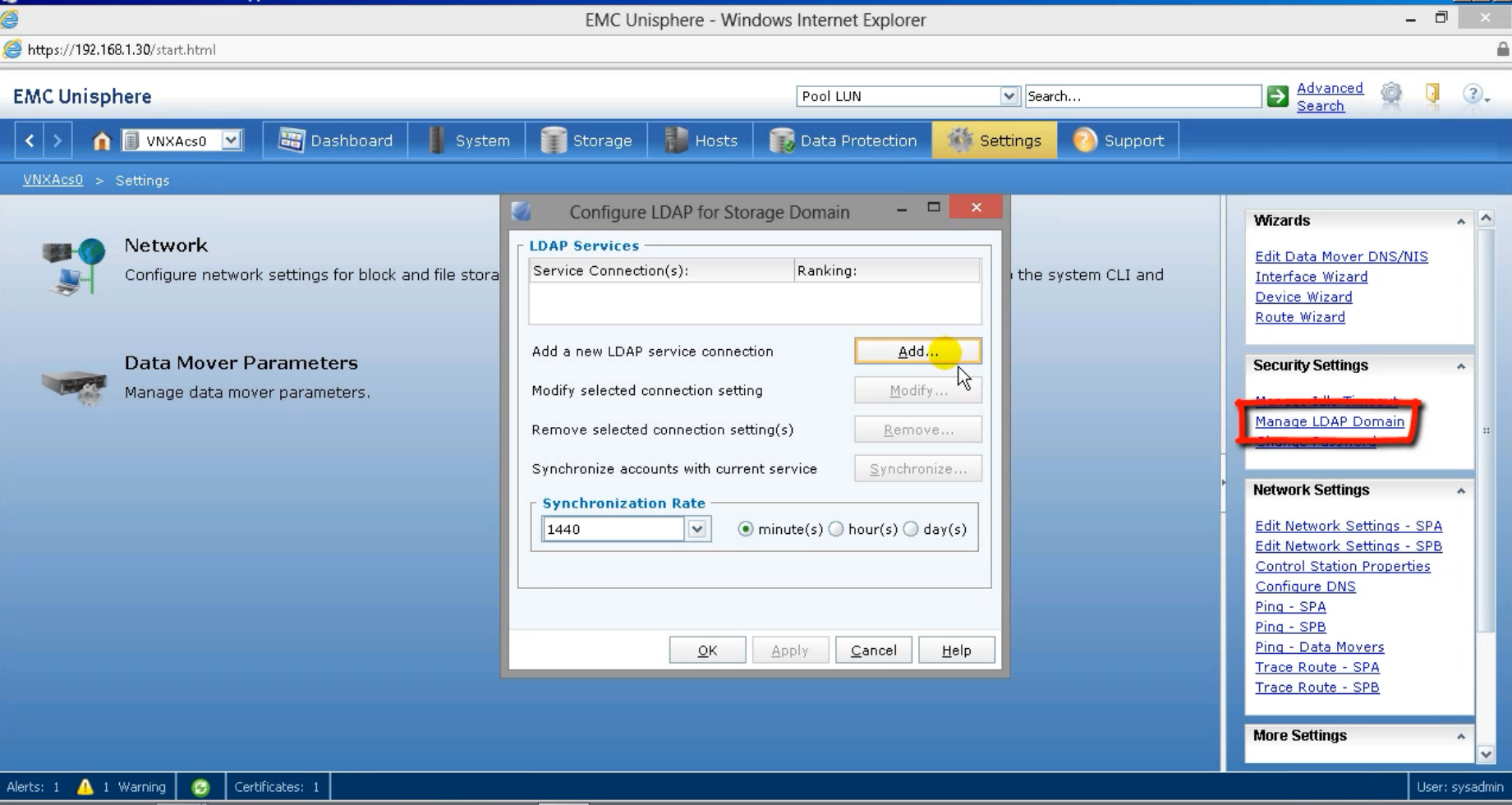
Task: Select the day(s) radio button
Action: coord(911,529)
